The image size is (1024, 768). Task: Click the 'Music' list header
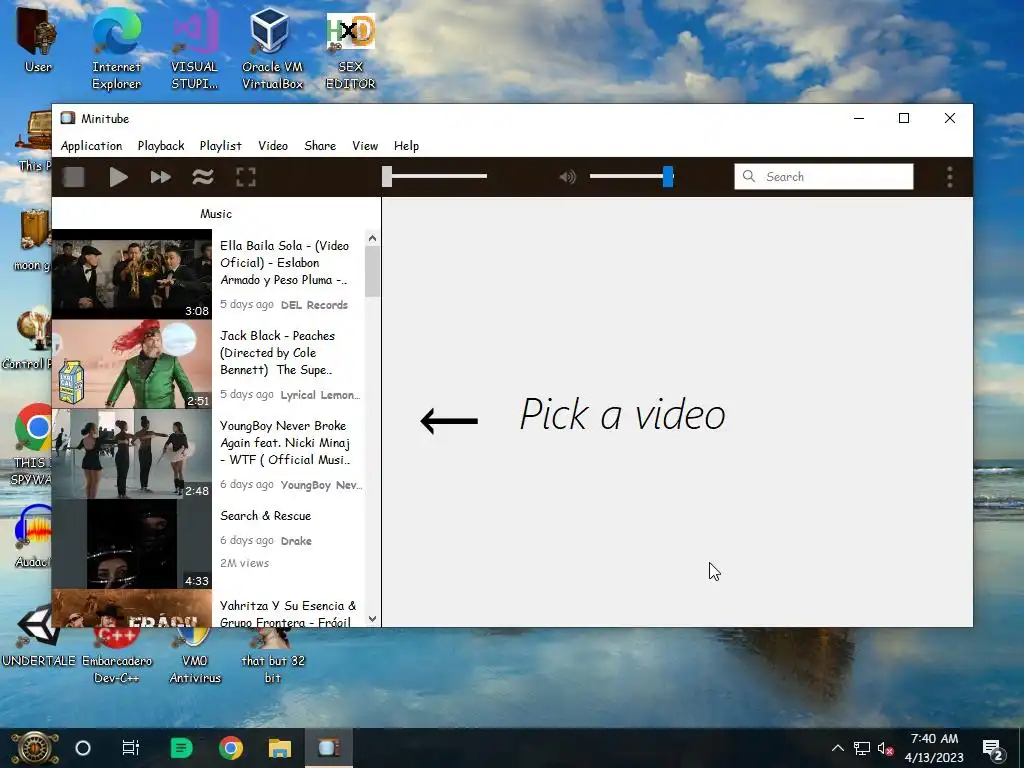216,214
